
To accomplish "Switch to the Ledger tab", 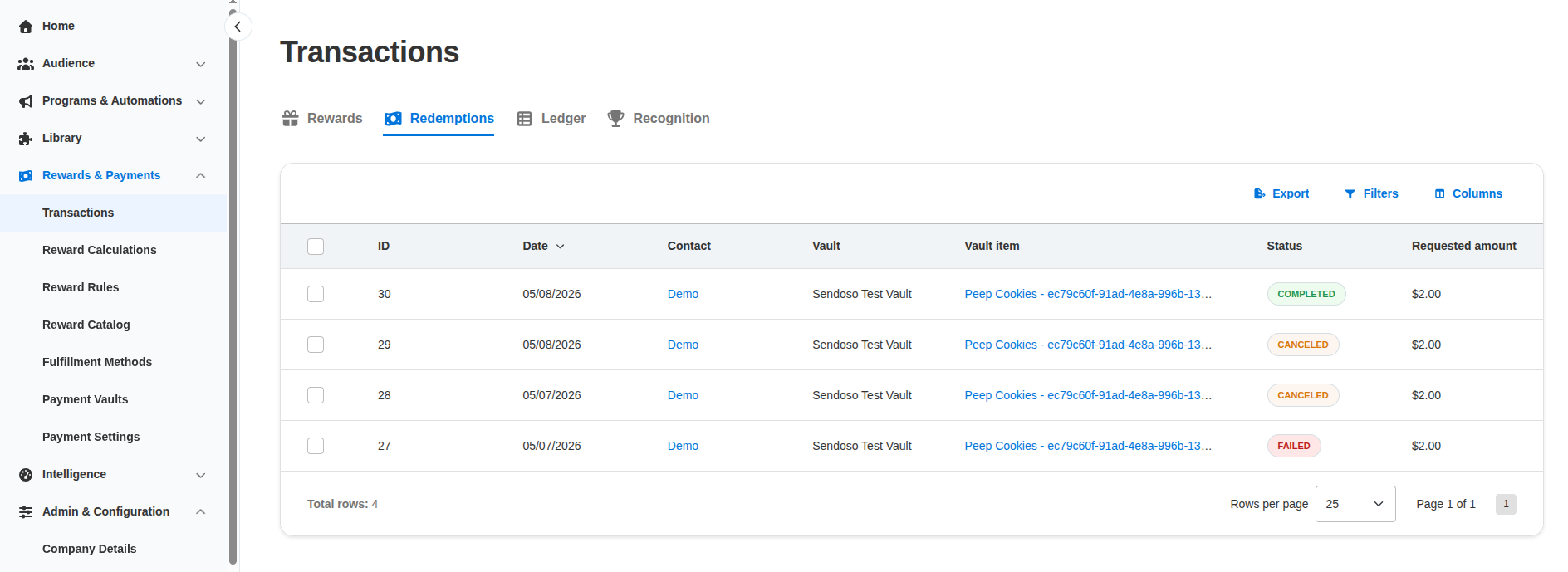I will pyautogui.click(x=551, y=119).
